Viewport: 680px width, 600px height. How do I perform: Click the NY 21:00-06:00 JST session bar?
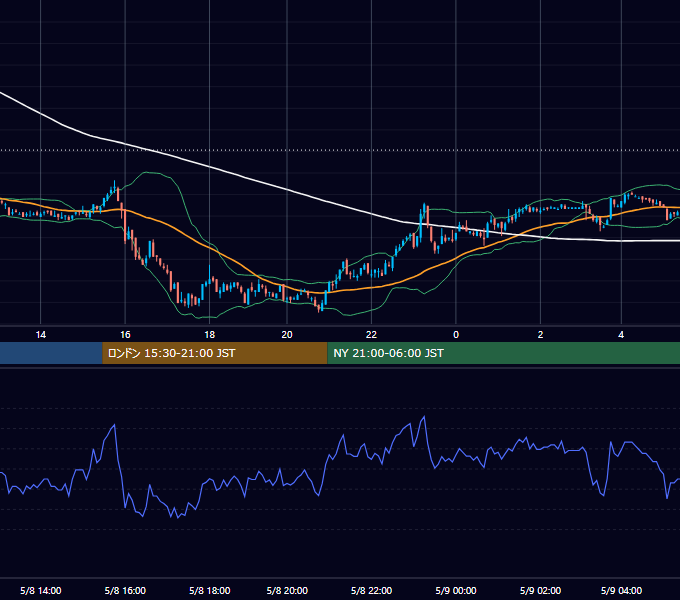click(x=503, y=353)
